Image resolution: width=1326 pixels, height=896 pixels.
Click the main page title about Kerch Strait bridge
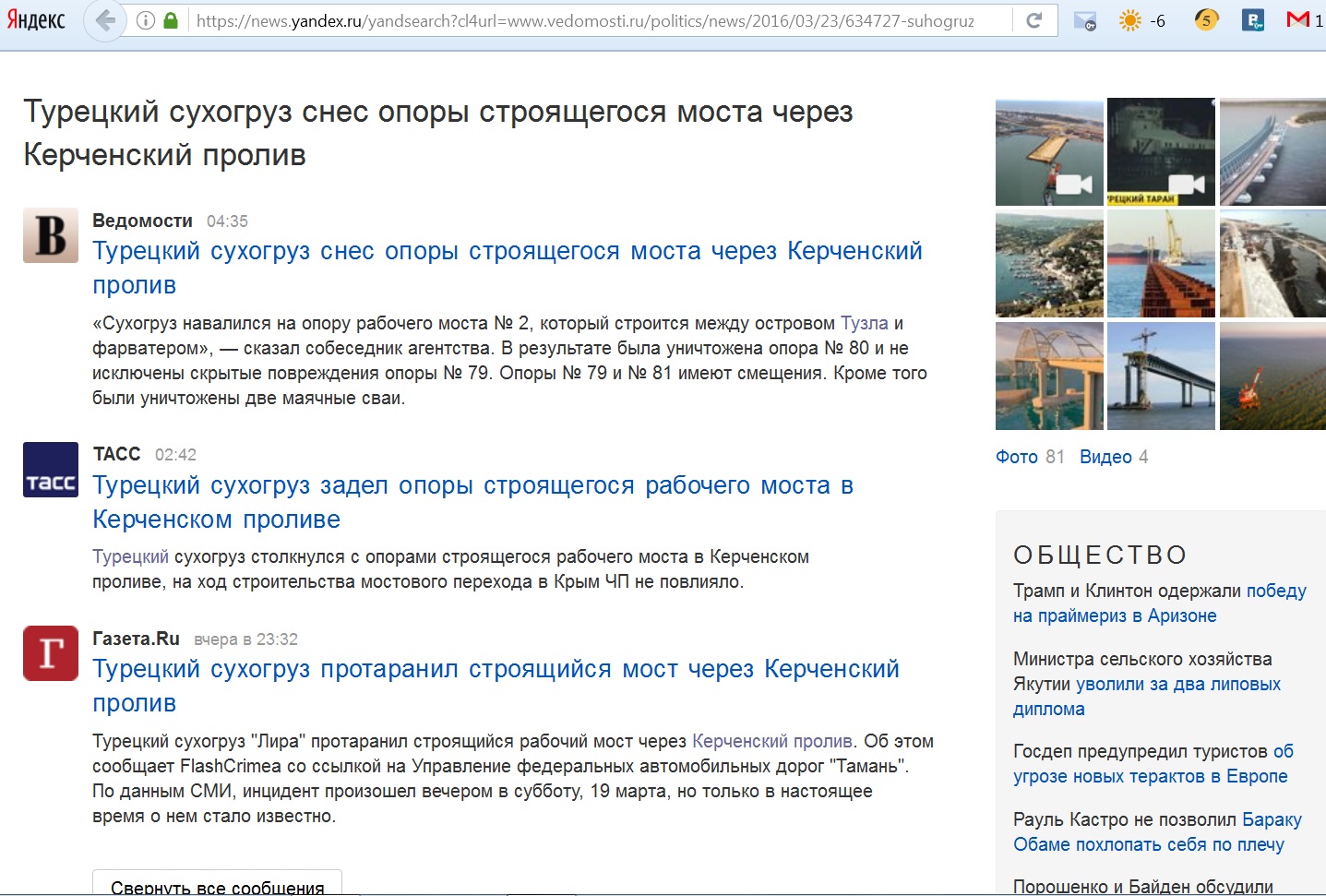pyautogui.click(x=438, y=133)
